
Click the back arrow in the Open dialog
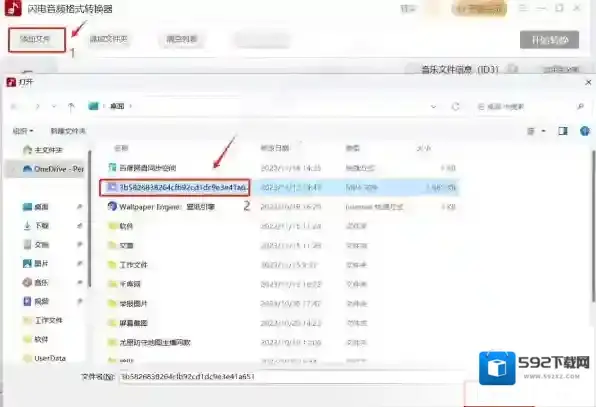[x=14, y=106]
